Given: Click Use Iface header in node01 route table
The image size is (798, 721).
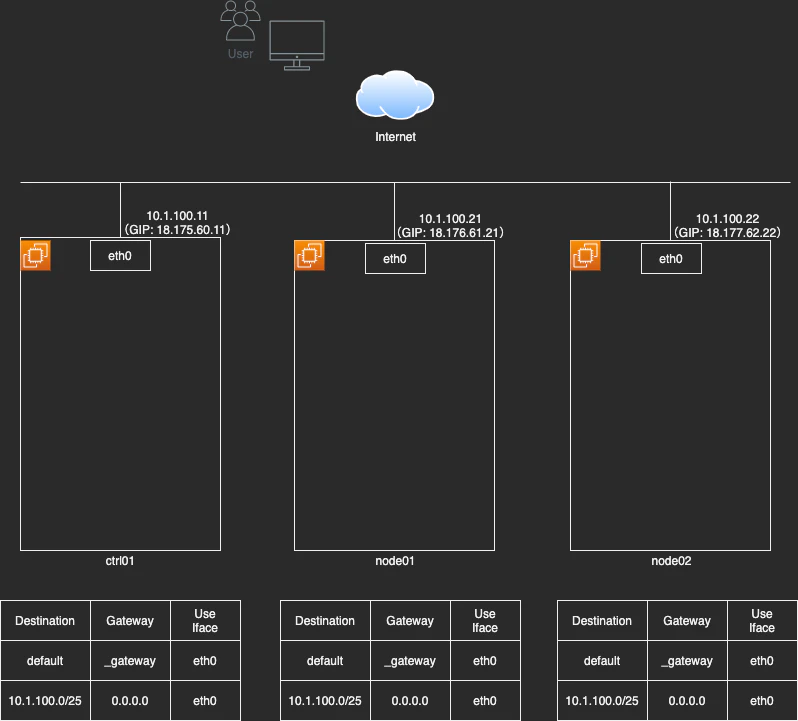Looking at the screenshot, I should 486,621.
